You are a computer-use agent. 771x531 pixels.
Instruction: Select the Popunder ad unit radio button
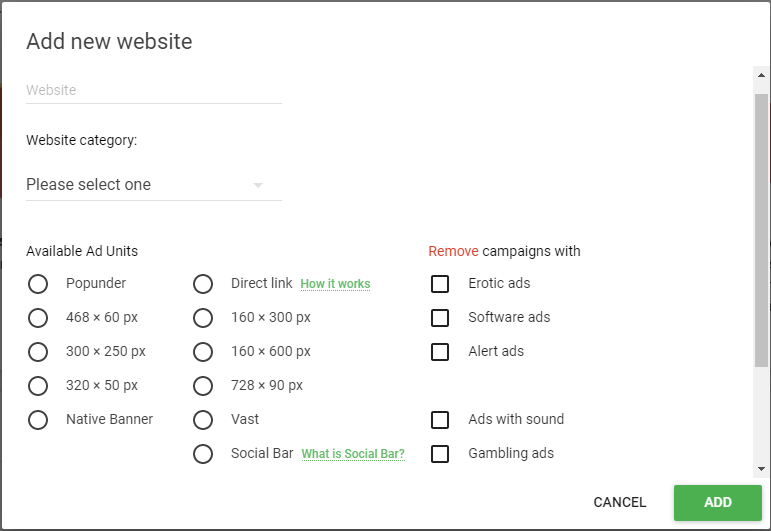point(38,284)
